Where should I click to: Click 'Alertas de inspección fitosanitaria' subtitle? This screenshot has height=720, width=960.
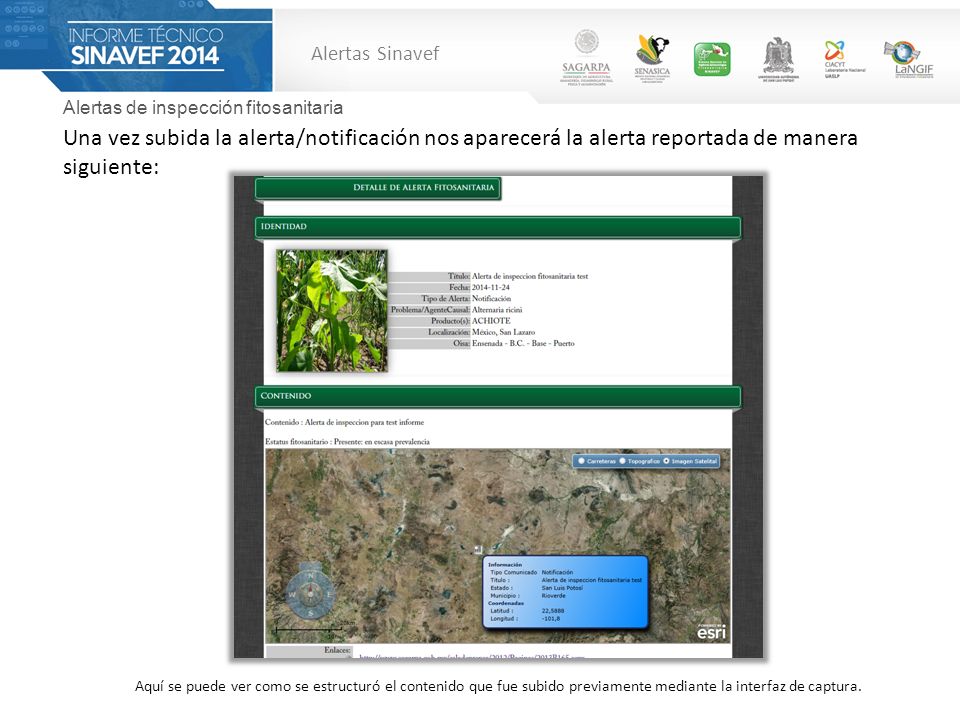(203, 108)
